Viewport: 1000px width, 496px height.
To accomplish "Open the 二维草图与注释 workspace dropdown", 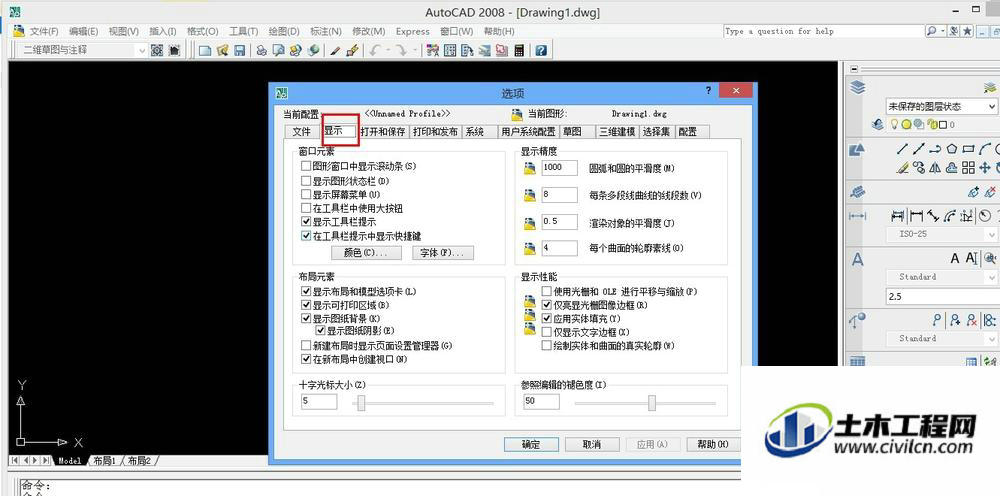I will [84, 50].
